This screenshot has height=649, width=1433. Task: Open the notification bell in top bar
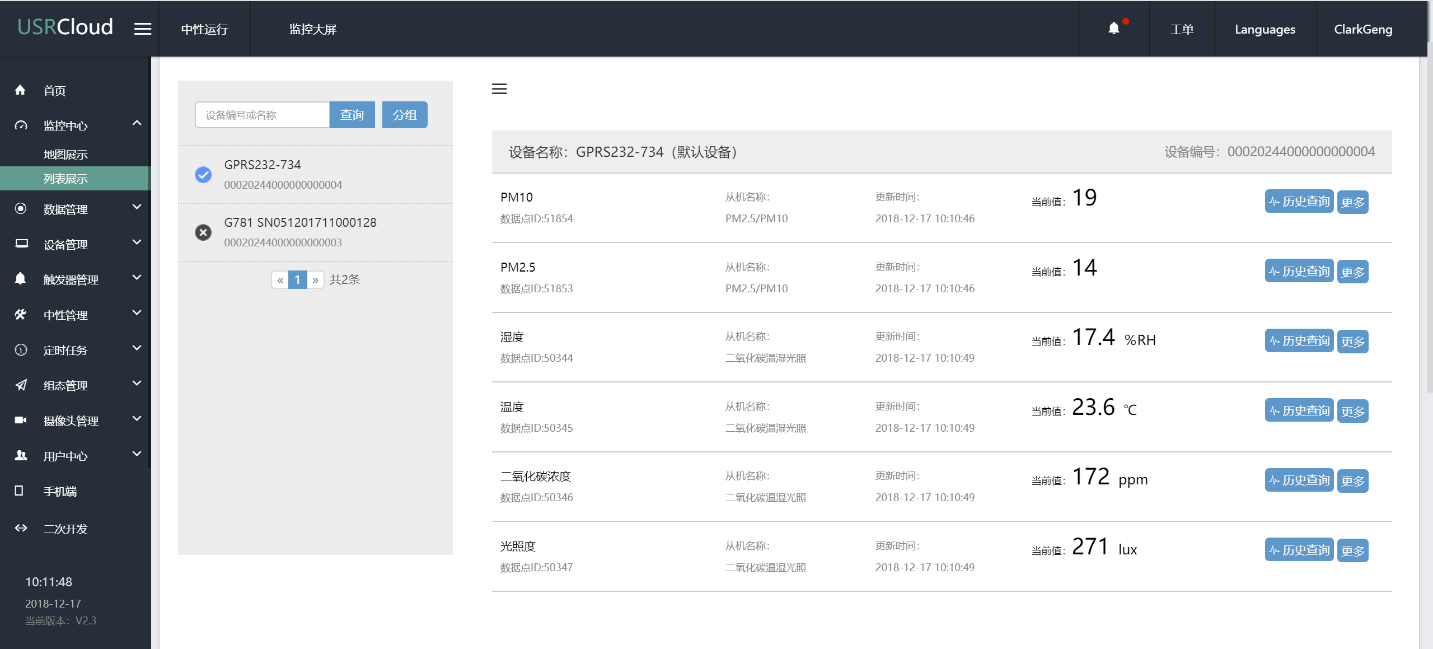coord(1114,29)
